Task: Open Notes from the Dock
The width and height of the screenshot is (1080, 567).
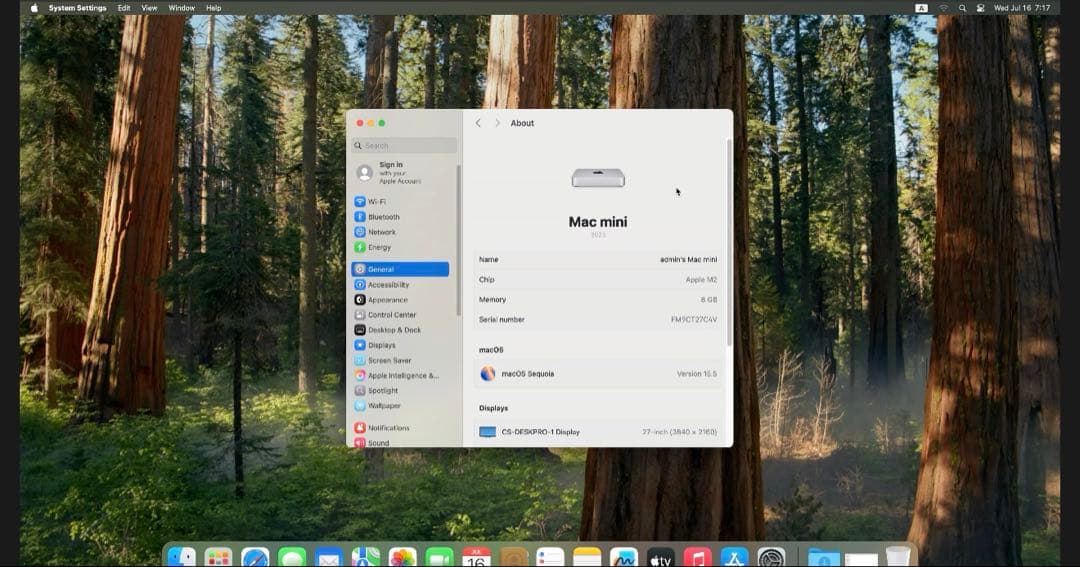Action: click(x=587, y=557)
